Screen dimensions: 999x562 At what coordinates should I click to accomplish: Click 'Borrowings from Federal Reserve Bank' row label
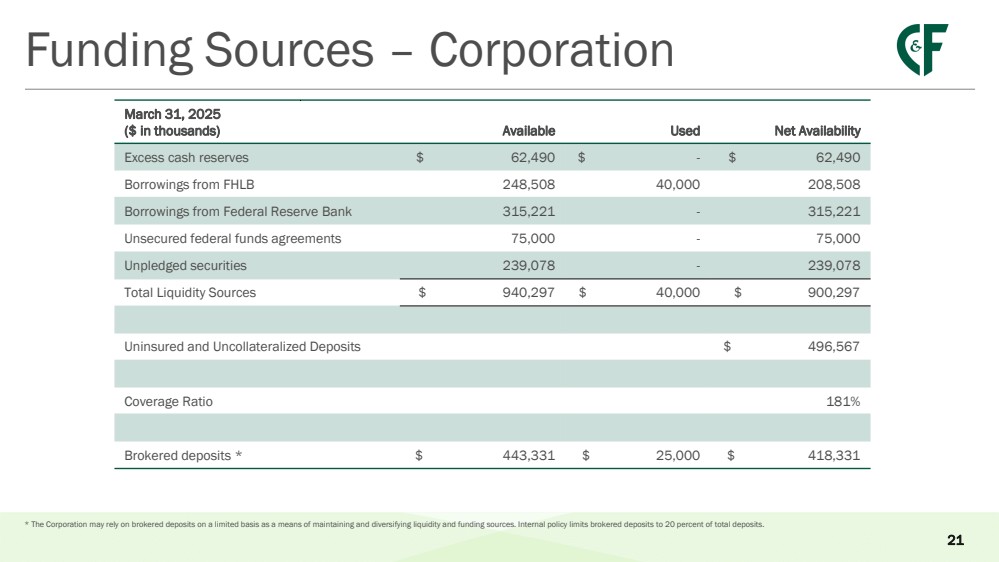(x=238, y=212)
